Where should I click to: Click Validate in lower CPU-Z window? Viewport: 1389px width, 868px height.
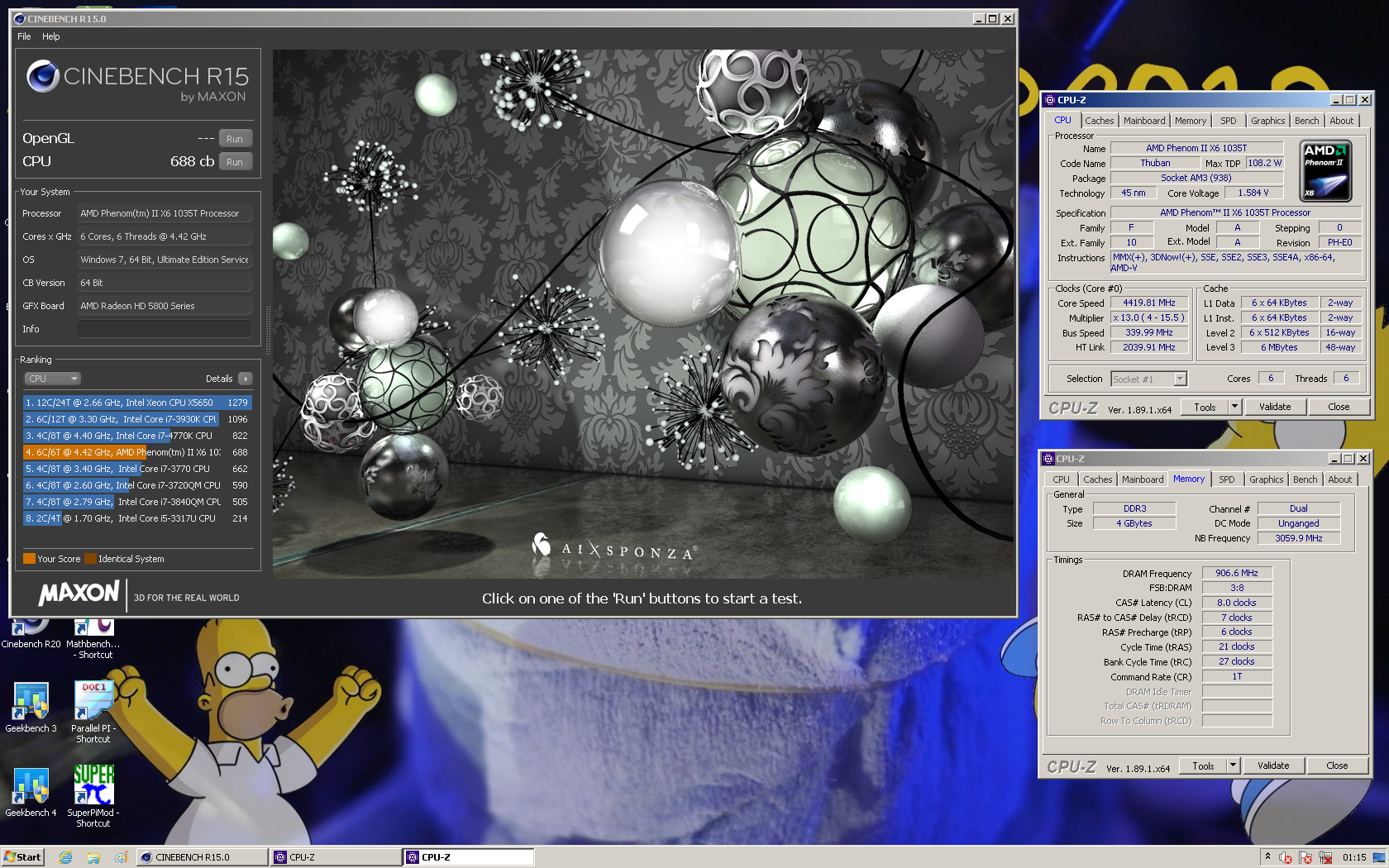click(1273, 765)
